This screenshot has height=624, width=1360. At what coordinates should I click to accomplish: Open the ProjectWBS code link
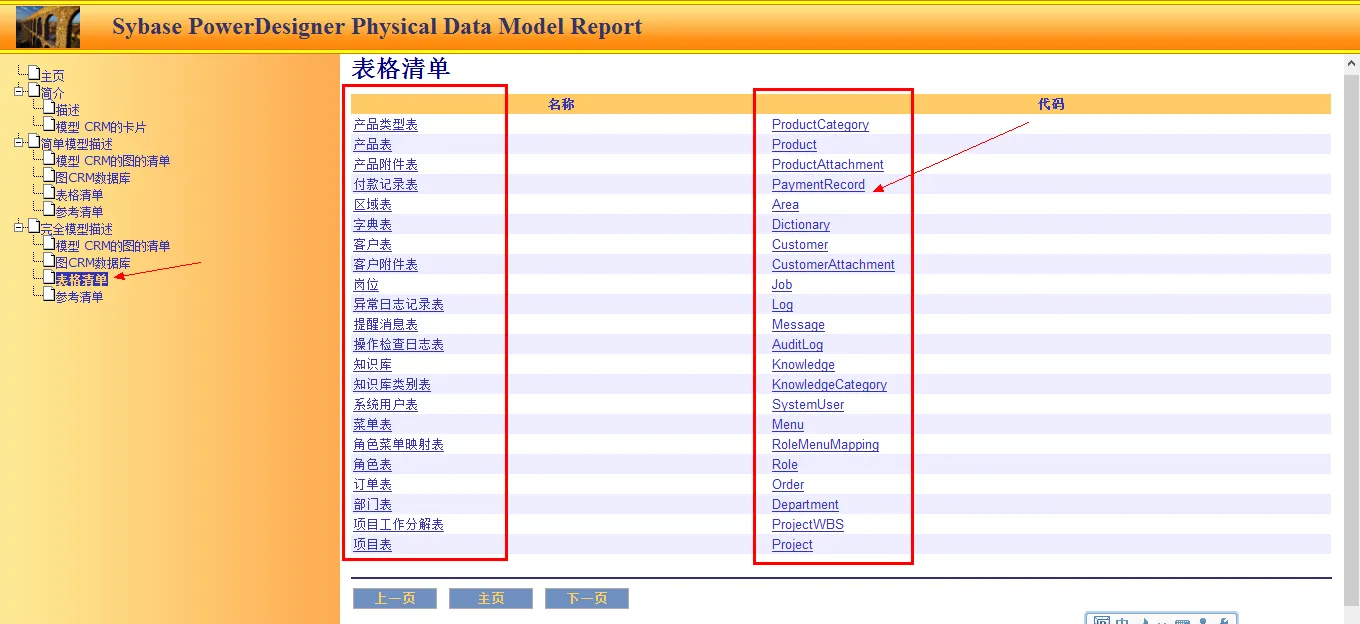(808, 525)
